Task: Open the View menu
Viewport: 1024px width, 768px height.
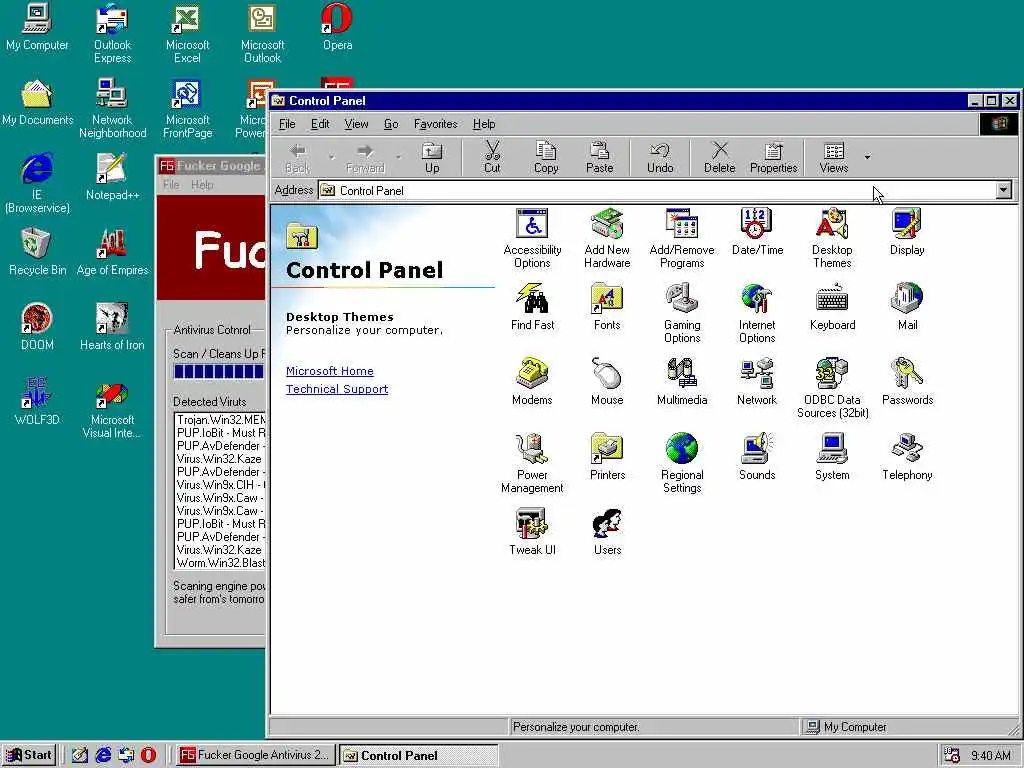Action: pyautogui.click(x=357, y=124)
